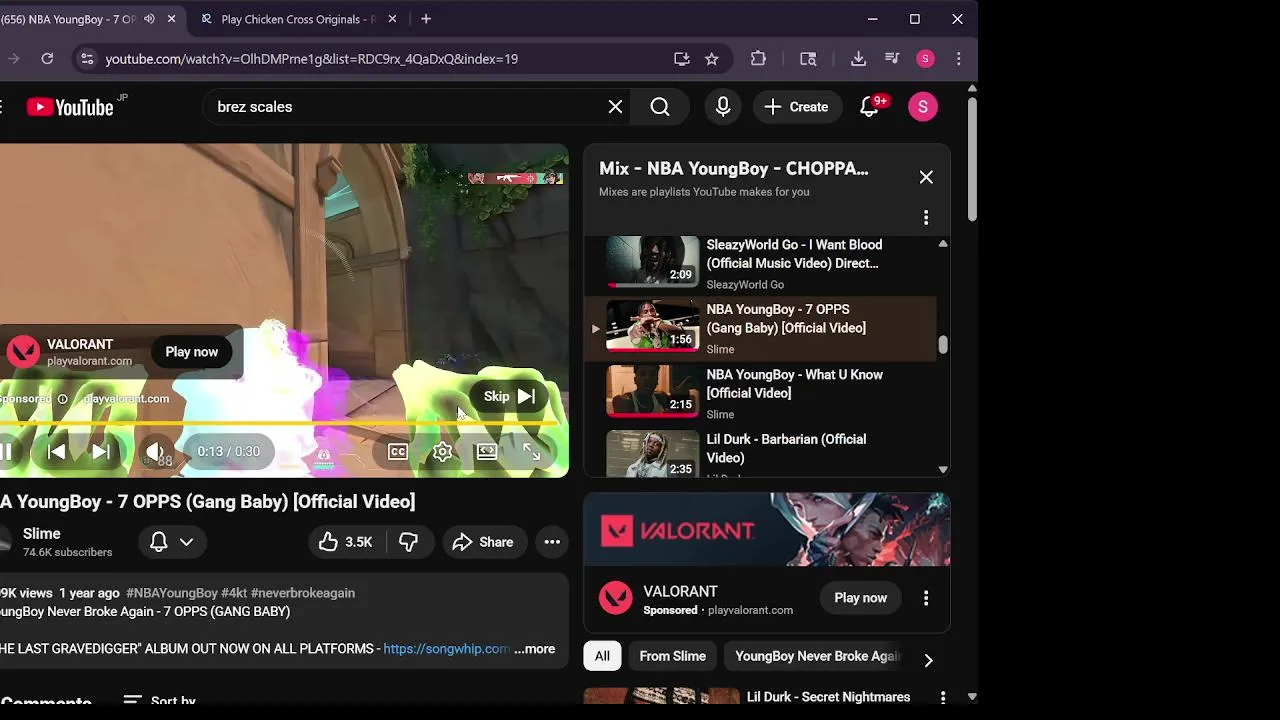Click the Valorant advertiser logo on overlay
Viewport: 1280px width, 720px height.
[x=23, y=351]
